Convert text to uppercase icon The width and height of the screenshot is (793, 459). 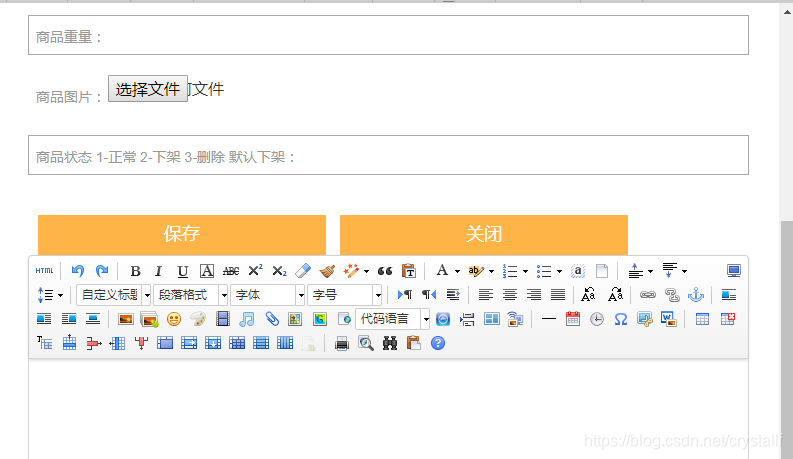[588, 295]
